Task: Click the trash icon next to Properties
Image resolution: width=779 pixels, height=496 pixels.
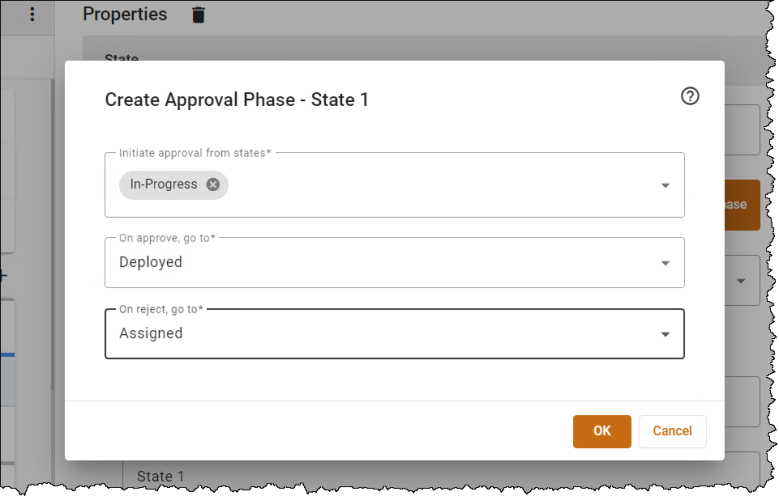Action: click(198, 15)
